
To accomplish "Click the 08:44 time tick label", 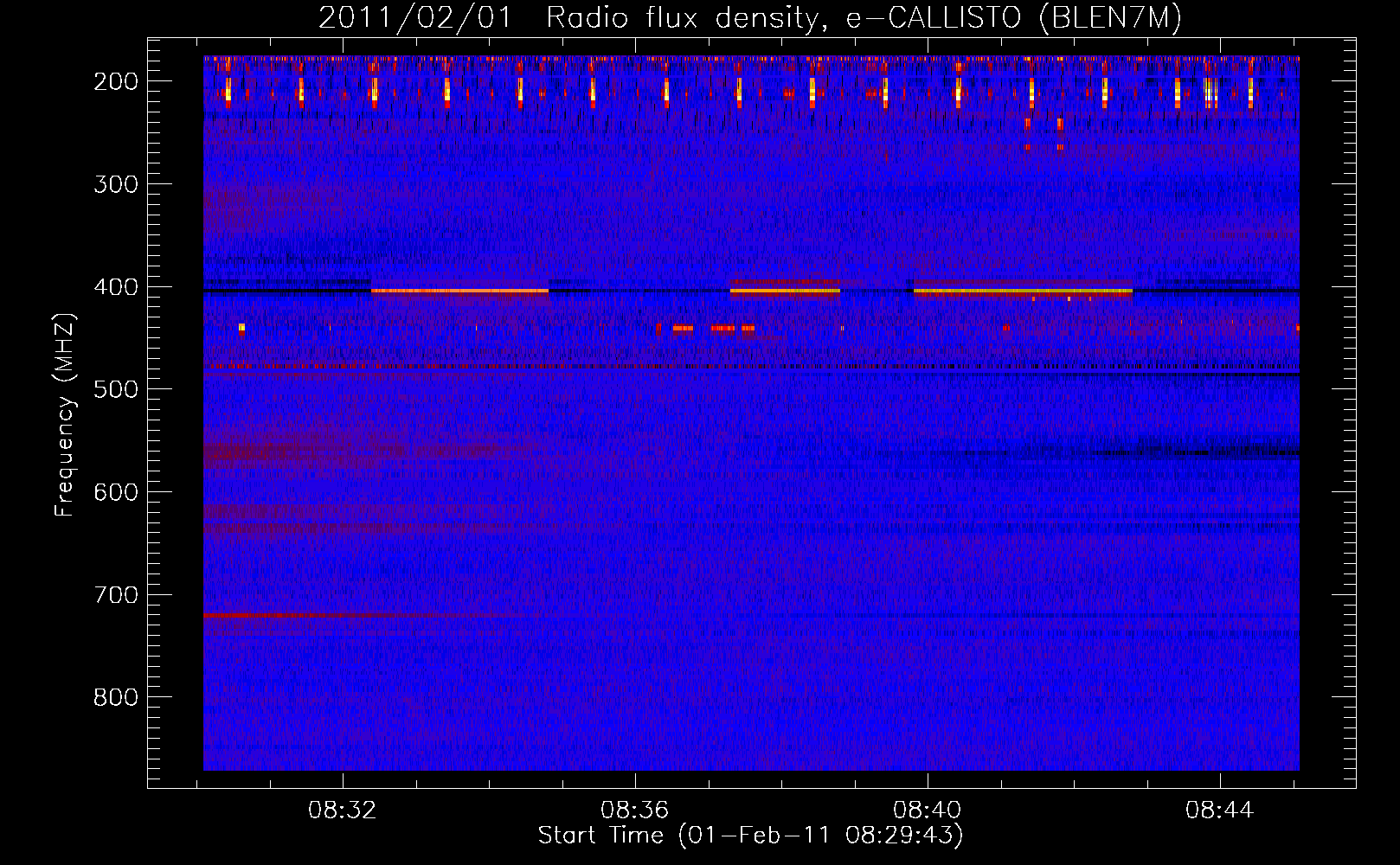I will [x=1220, y=811].
